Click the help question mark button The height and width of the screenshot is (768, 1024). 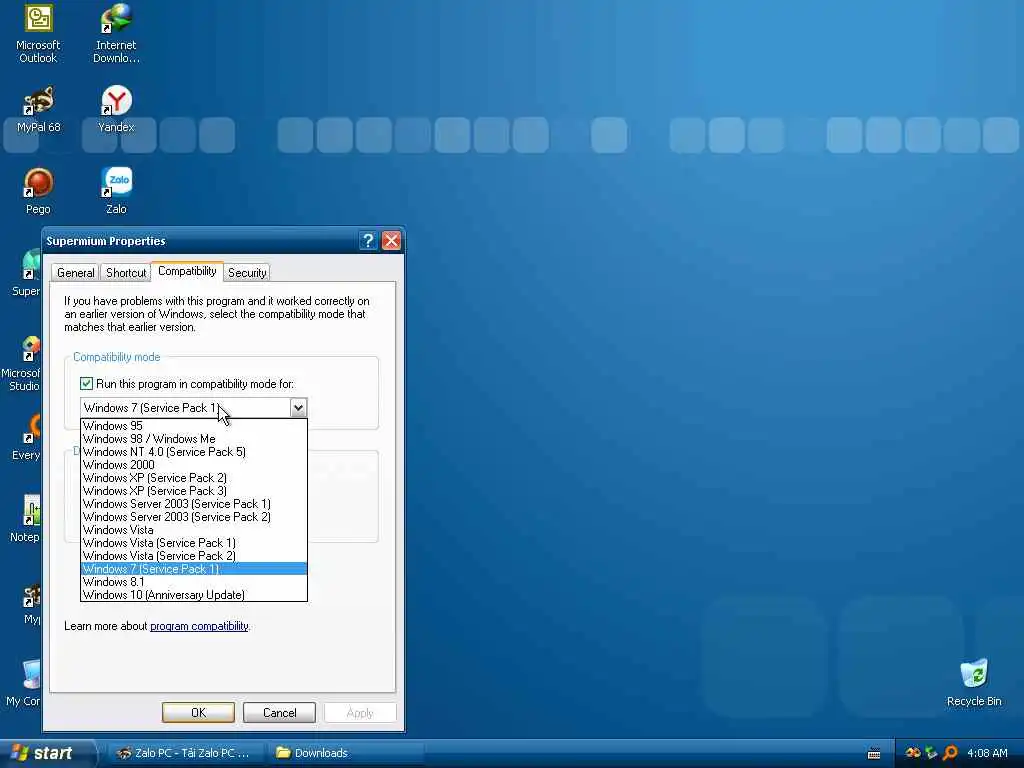(368, 241)
